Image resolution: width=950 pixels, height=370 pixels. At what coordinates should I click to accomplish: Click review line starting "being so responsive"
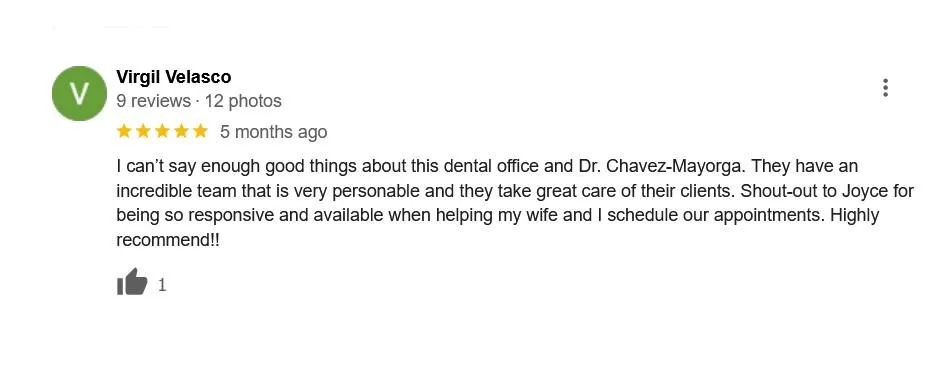coord(497,216)
